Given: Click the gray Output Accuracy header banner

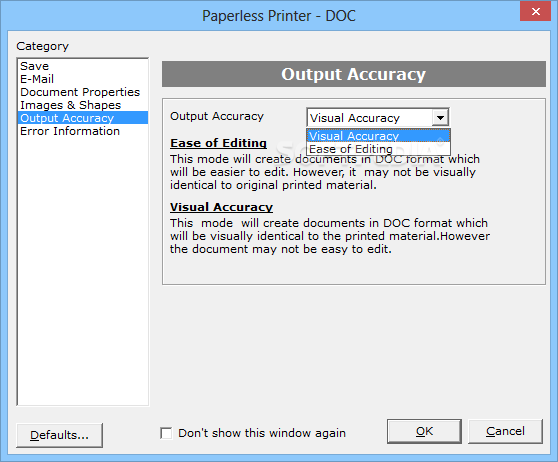Looking at the screenshot, I should click(x=354, y=74).
